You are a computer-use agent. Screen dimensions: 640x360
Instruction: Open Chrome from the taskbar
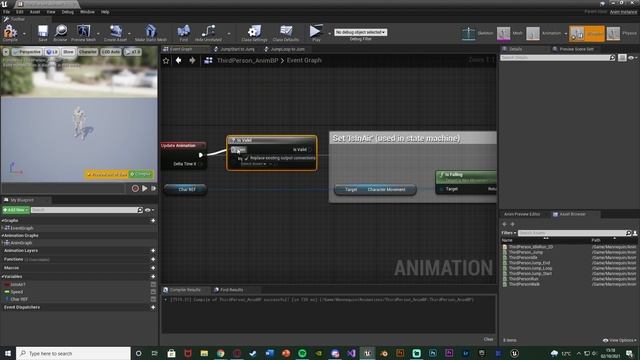tap(221, 353)
